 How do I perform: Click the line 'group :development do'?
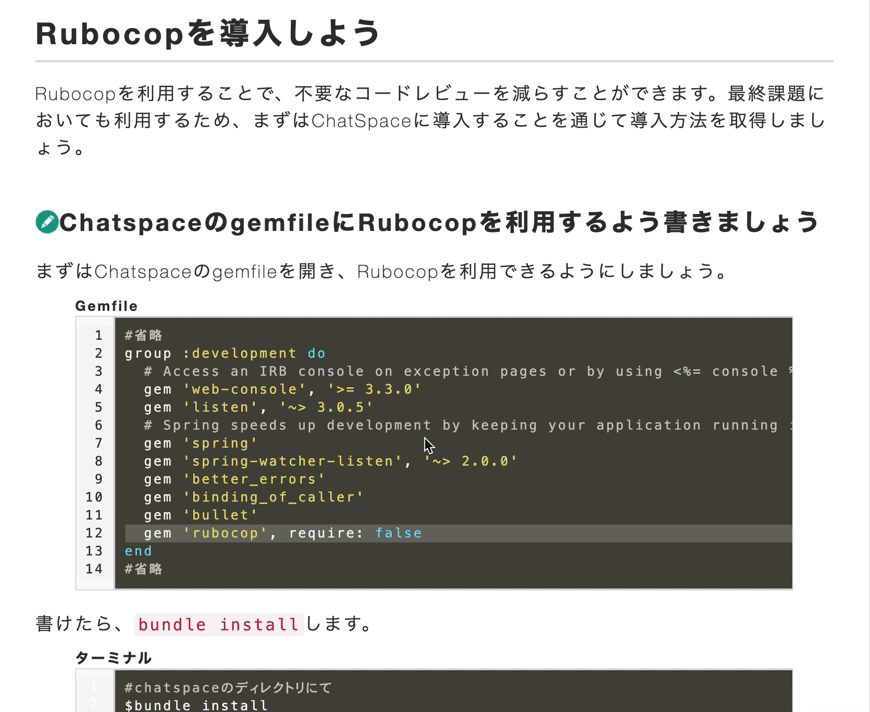(x=225, y=354)
